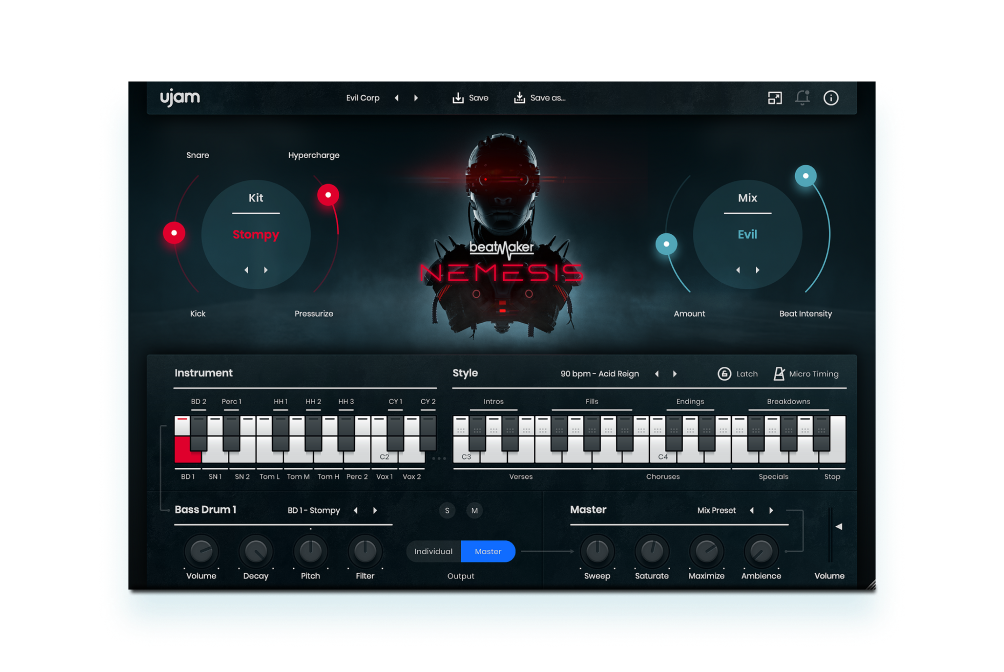Click the Bass Drum Volume knob
The width and height of the screenshot is (1004, 672).
[201, 551]
